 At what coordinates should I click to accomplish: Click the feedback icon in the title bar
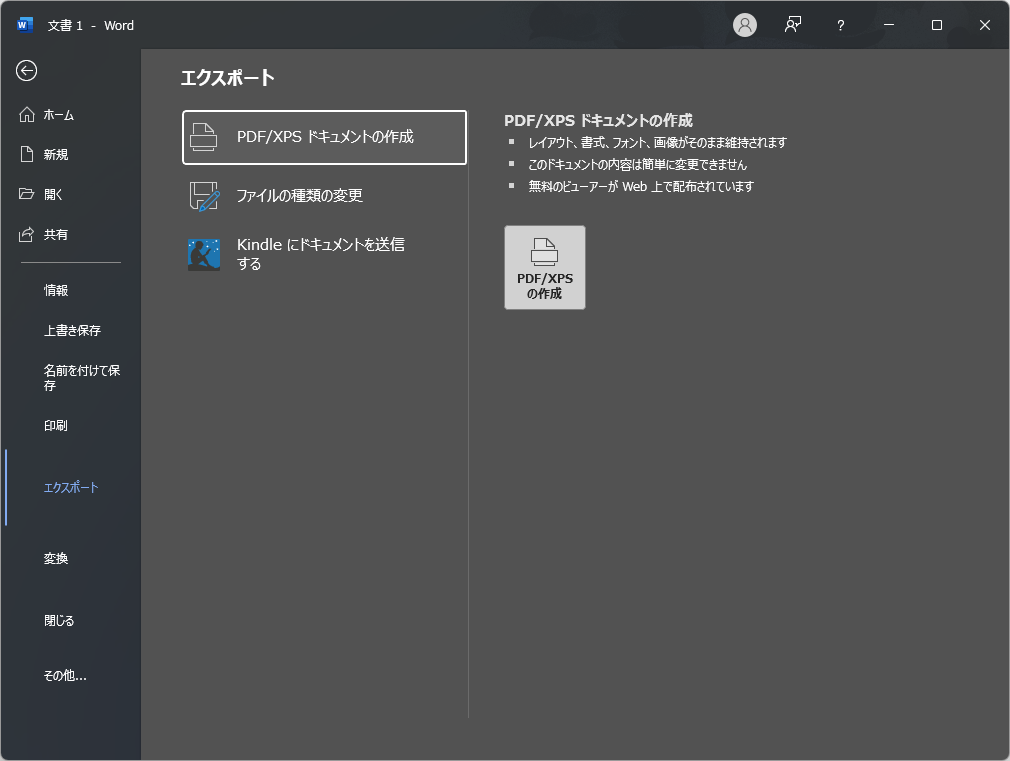[792, 25]
